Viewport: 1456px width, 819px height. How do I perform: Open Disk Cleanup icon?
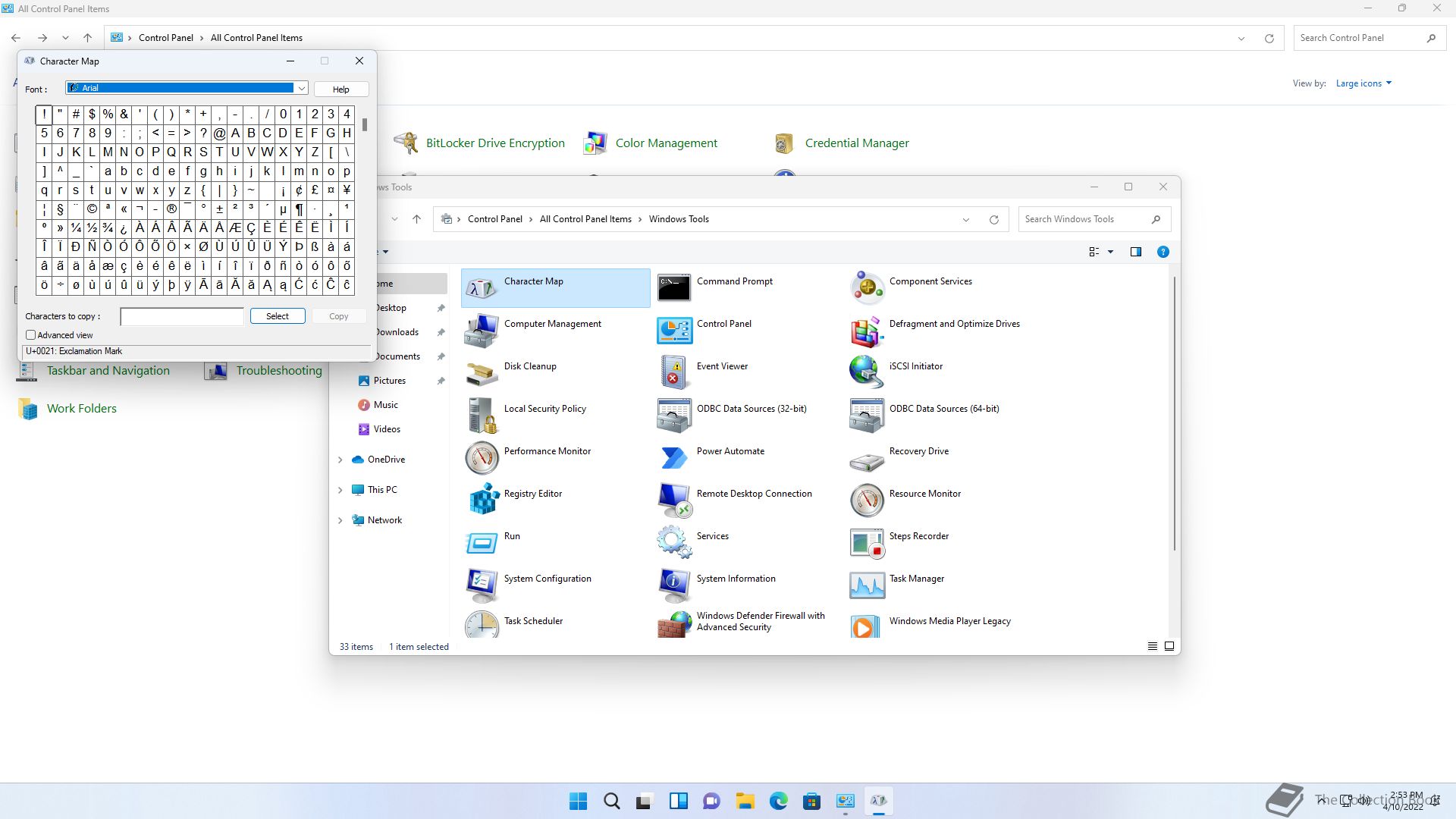(x=482, y=373)
